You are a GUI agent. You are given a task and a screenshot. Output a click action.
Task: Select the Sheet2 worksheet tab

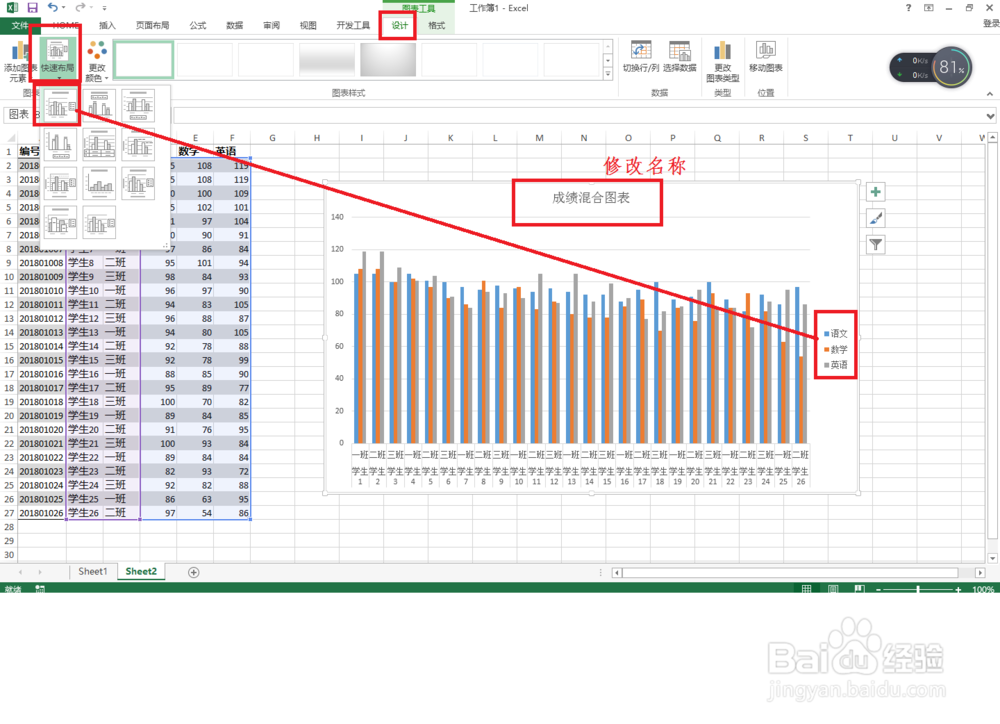tap(141, 572)
